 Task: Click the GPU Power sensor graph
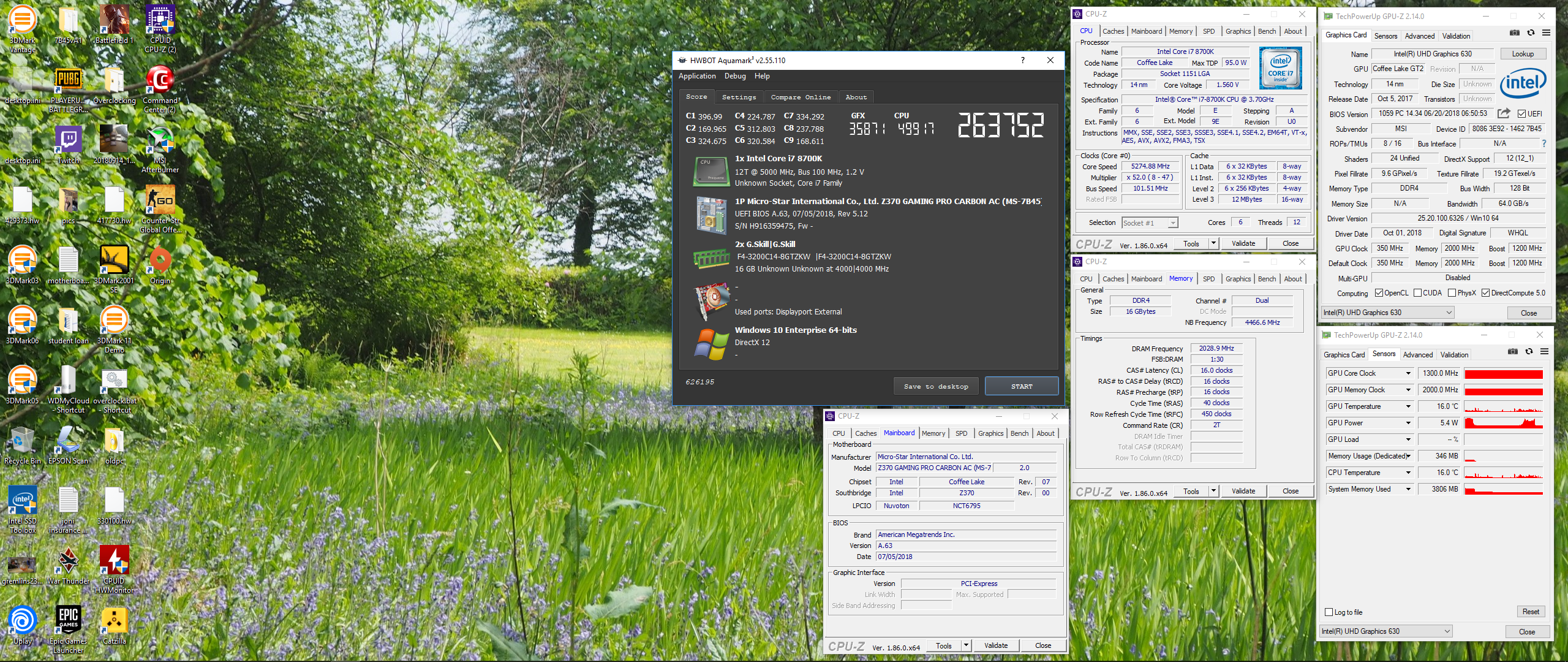coord(1504,423)
